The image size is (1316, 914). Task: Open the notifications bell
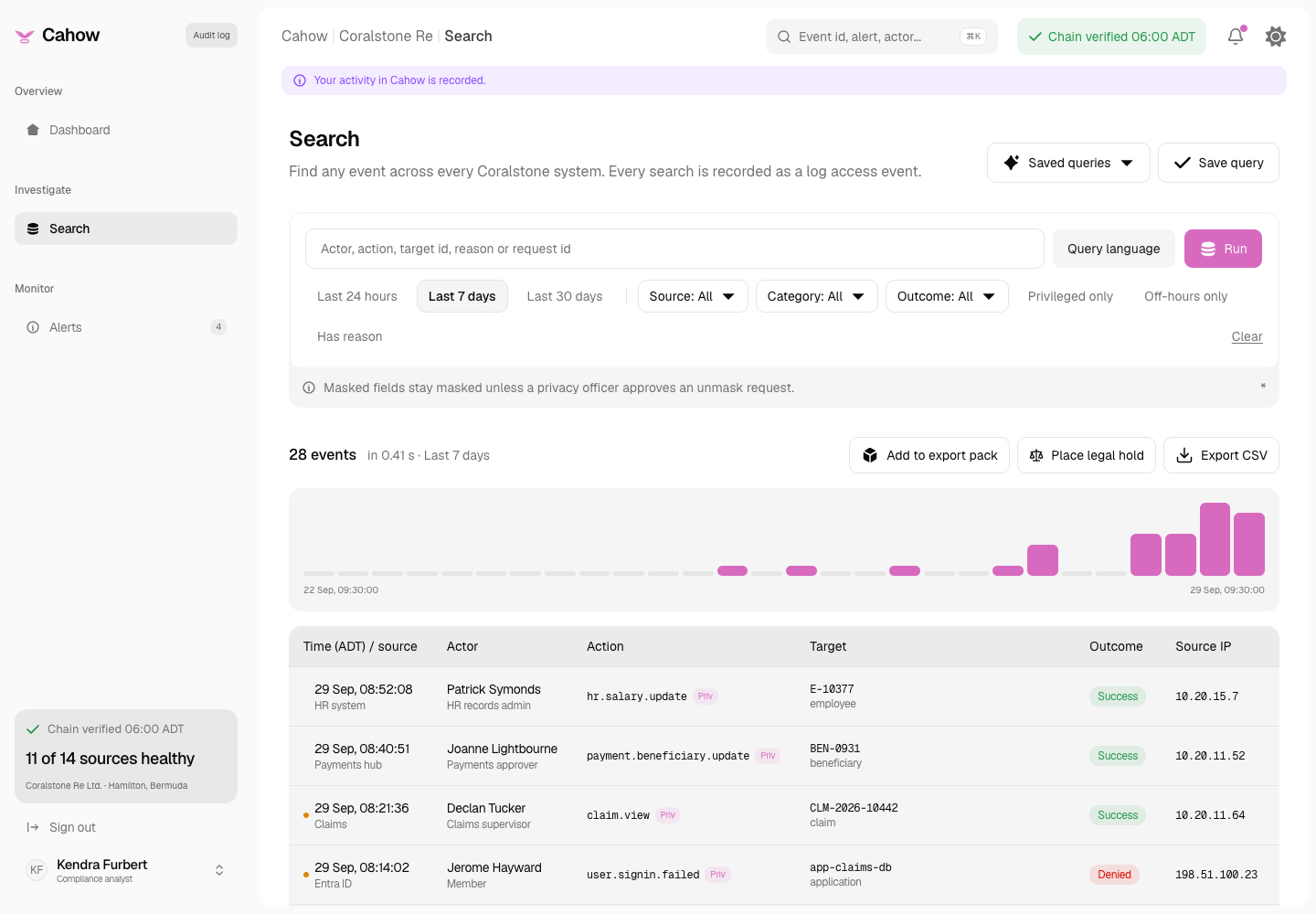[1236, 37]
